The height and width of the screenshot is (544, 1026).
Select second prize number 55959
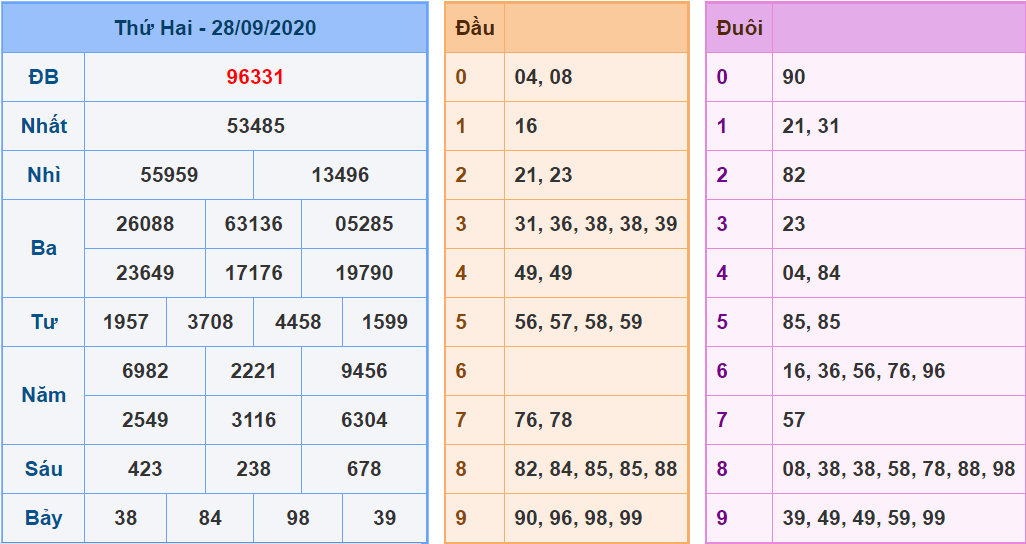point(169,175)
